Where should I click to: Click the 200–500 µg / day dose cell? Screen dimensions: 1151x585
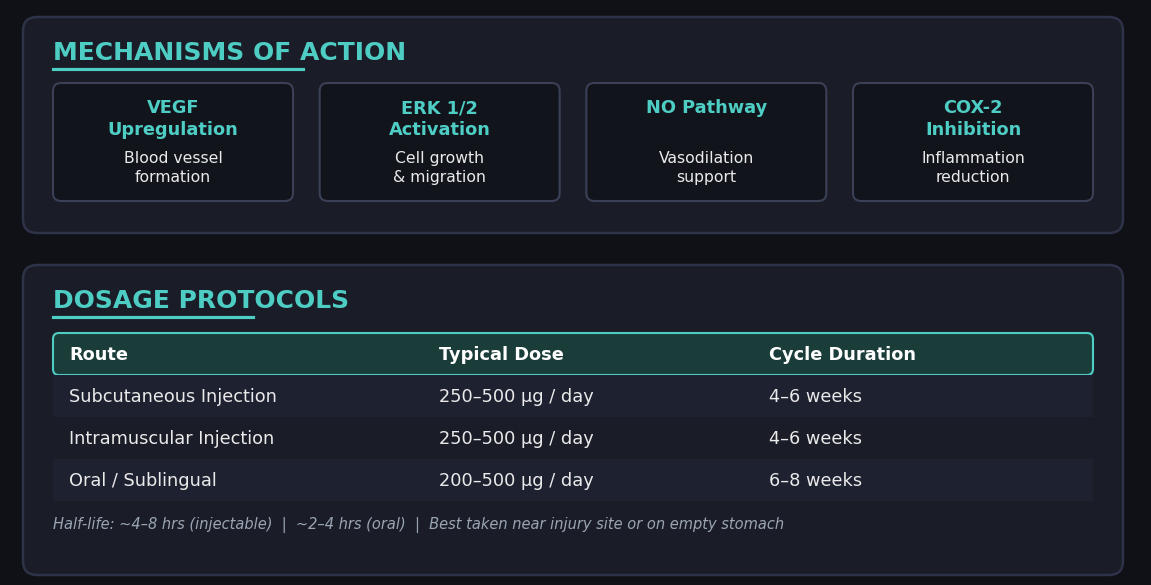(x=516, y=481)
